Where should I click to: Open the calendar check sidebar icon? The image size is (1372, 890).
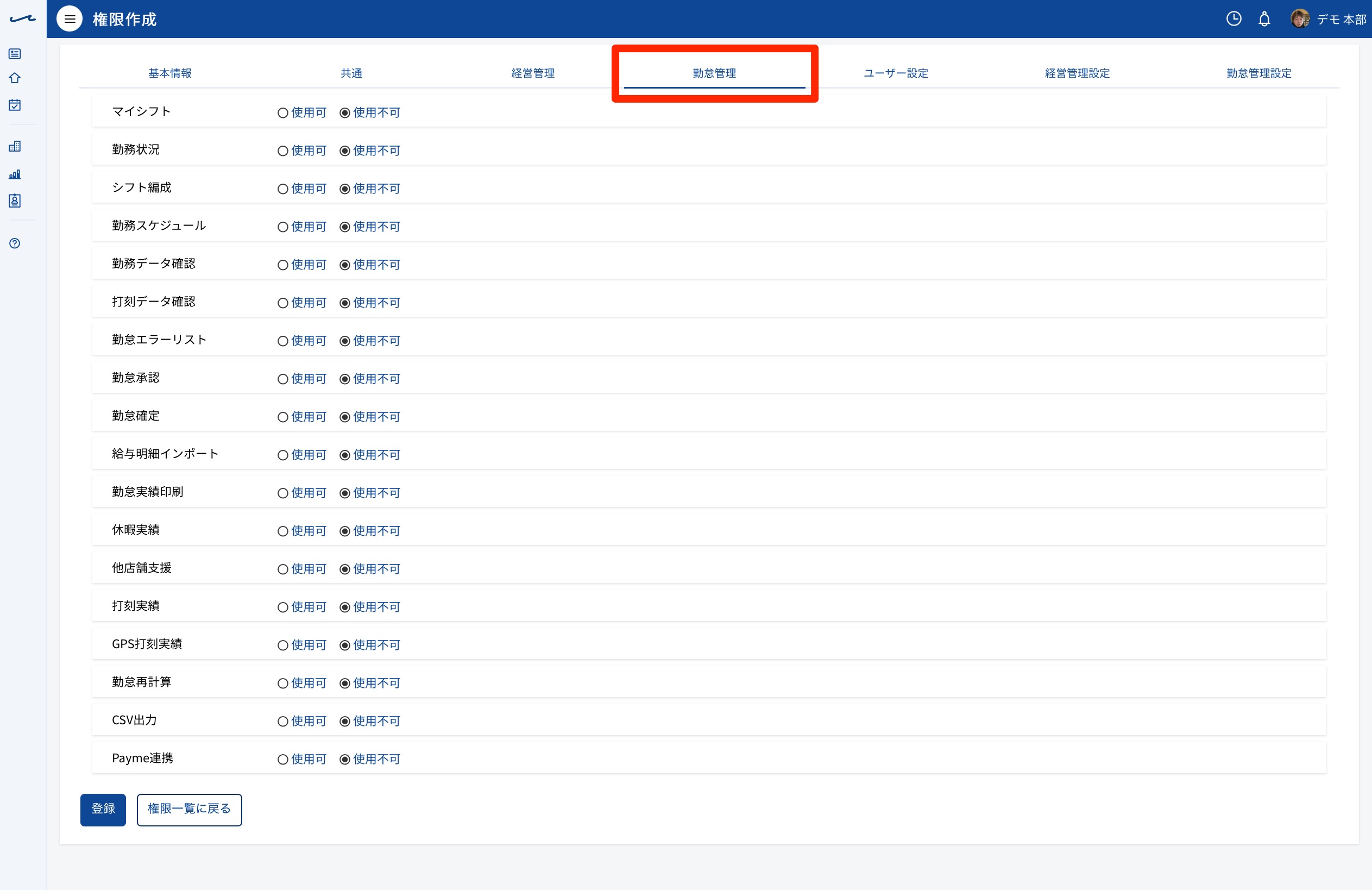point(15,105)
